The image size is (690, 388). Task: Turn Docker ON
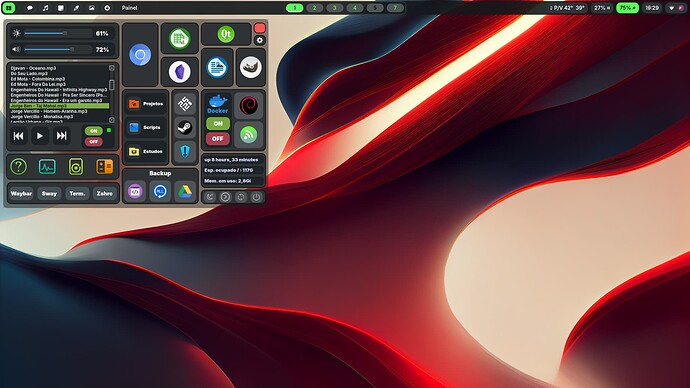[218, 124]
